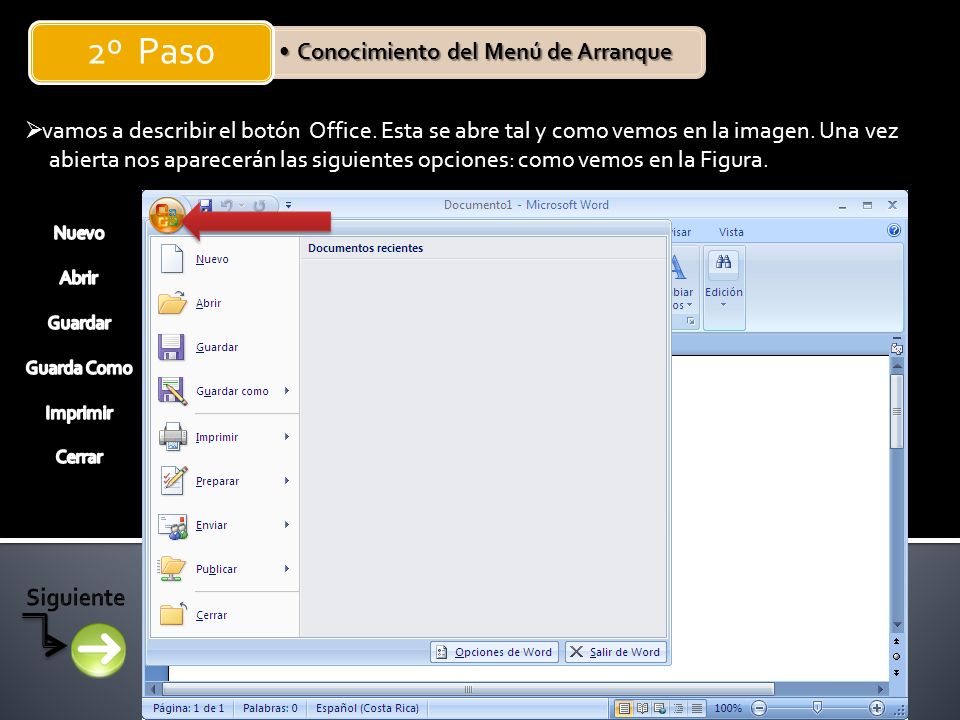The height and width of the screenshot is (720, 960).
Task: Expand the Imprimir submenu arrow
Action: pos(287,437)
